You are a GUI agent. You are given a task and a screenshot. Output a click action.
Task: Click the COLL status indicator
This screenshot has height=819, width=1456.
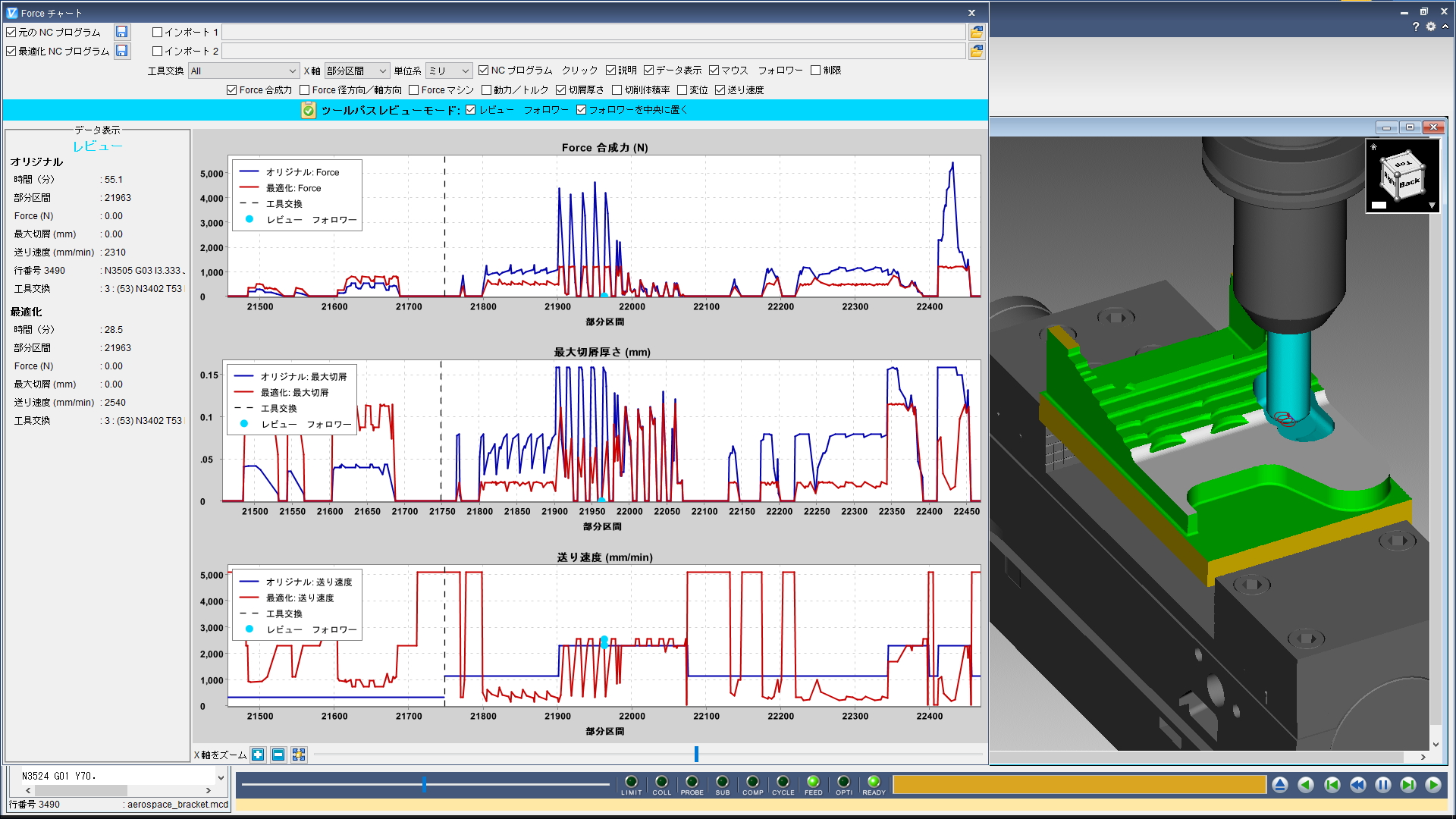[x=661, y=781]
